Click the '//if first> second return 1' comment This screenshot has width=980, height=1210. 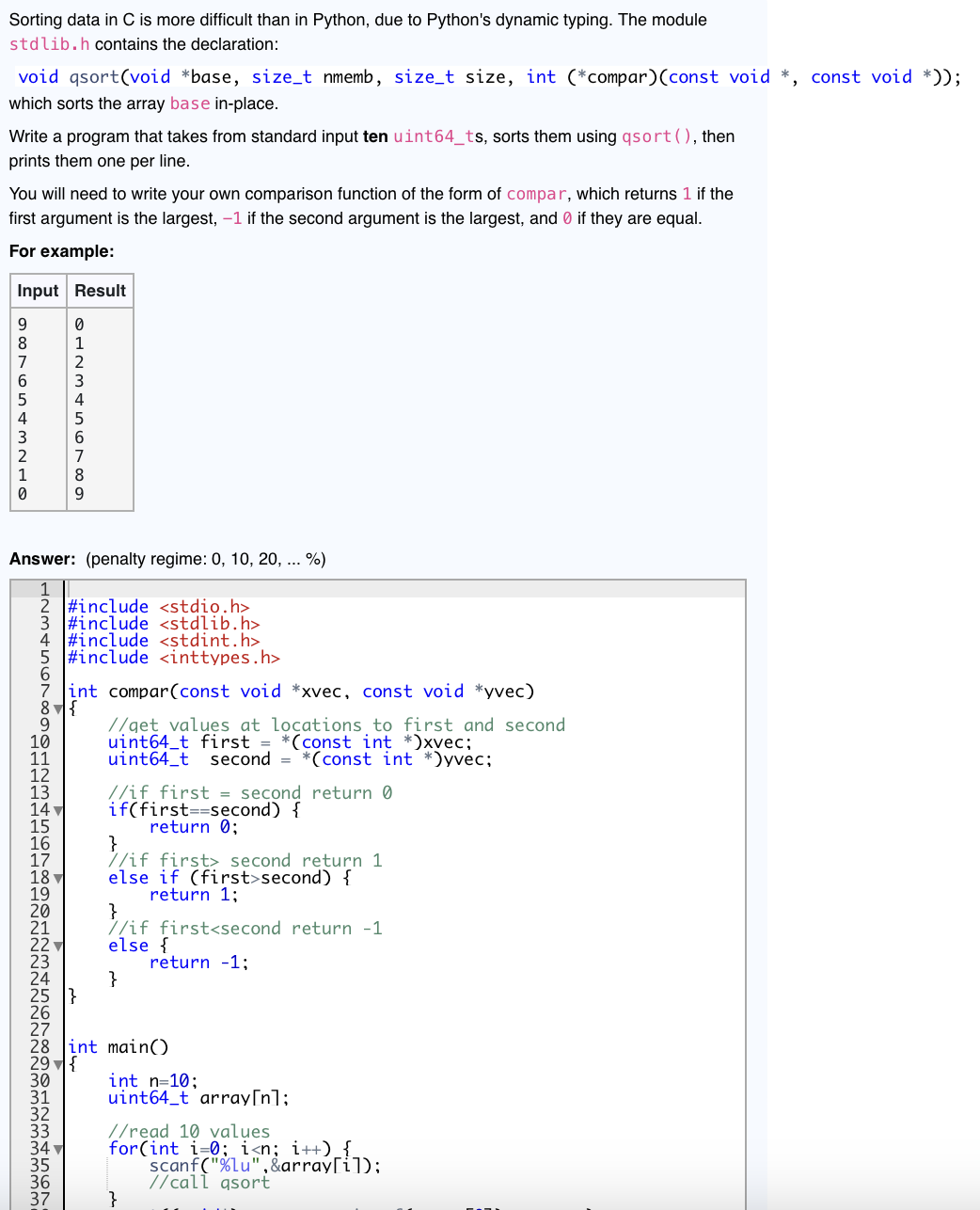(245, 861)
